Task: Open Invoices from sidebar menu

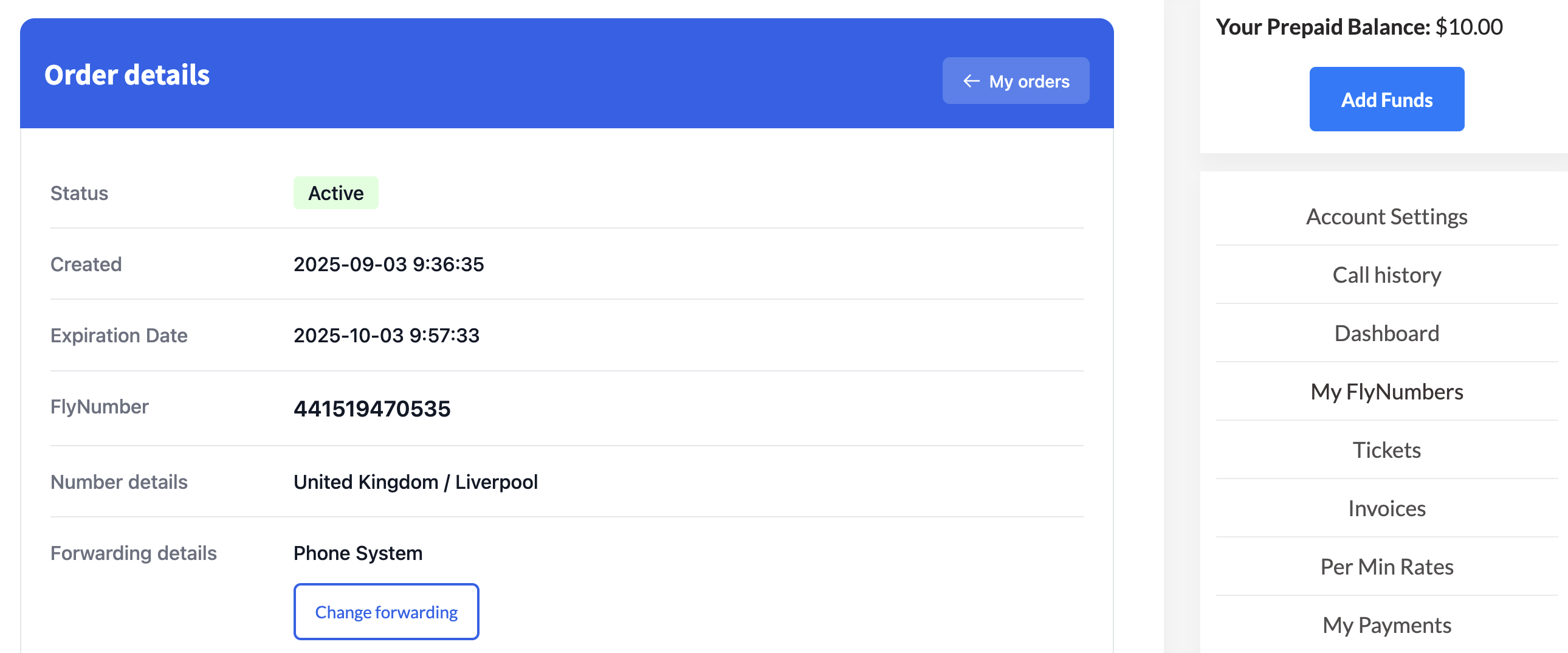Action: [1386, 509]
